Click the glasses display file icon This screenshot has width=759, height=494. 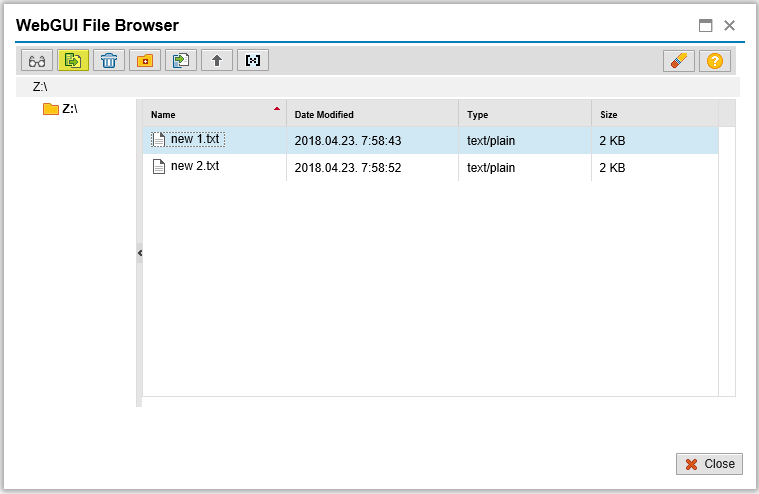[x=37, y=60]
